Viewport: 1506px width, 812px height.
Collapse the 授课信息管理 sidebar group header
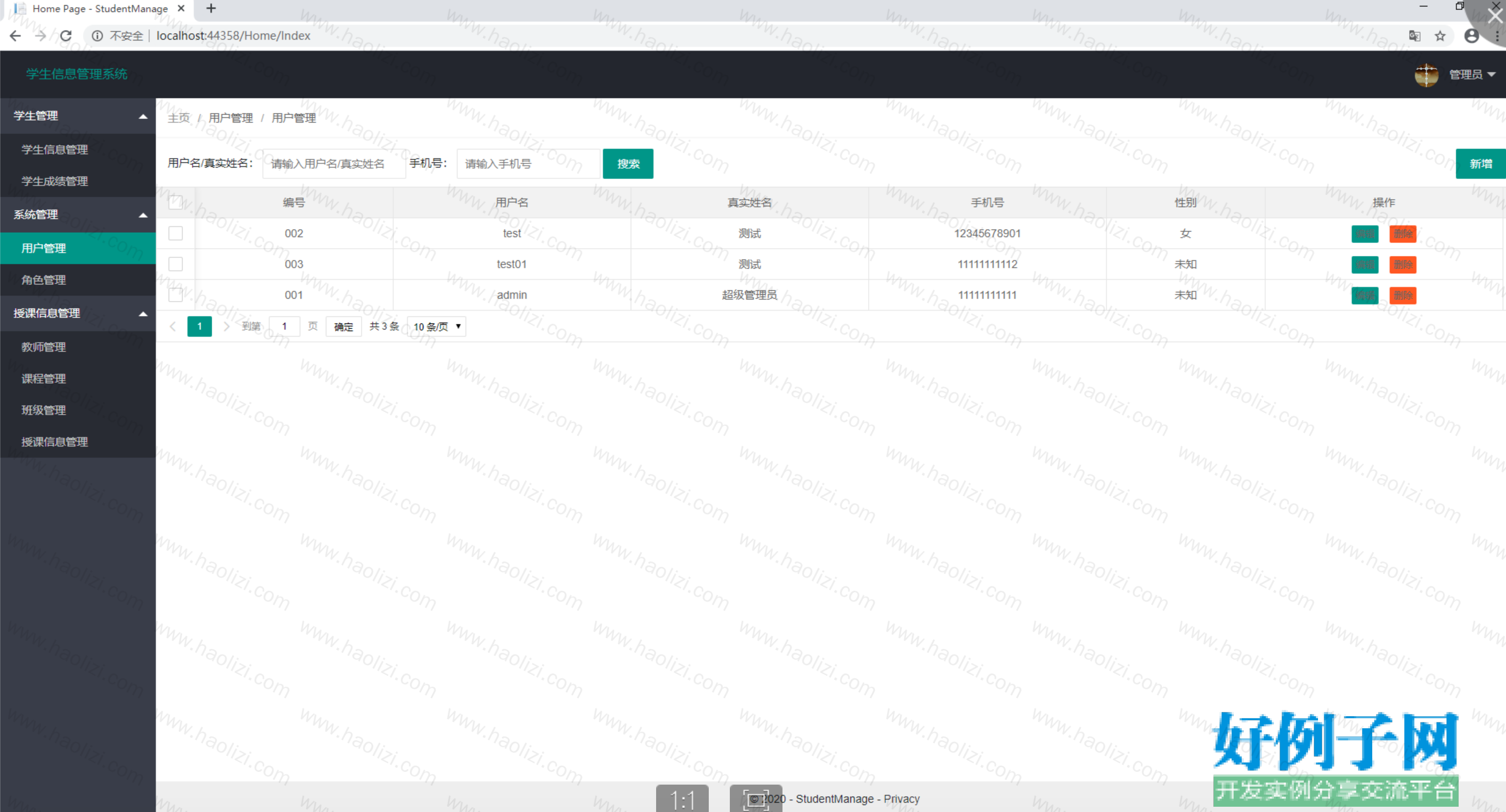point(78,313)
